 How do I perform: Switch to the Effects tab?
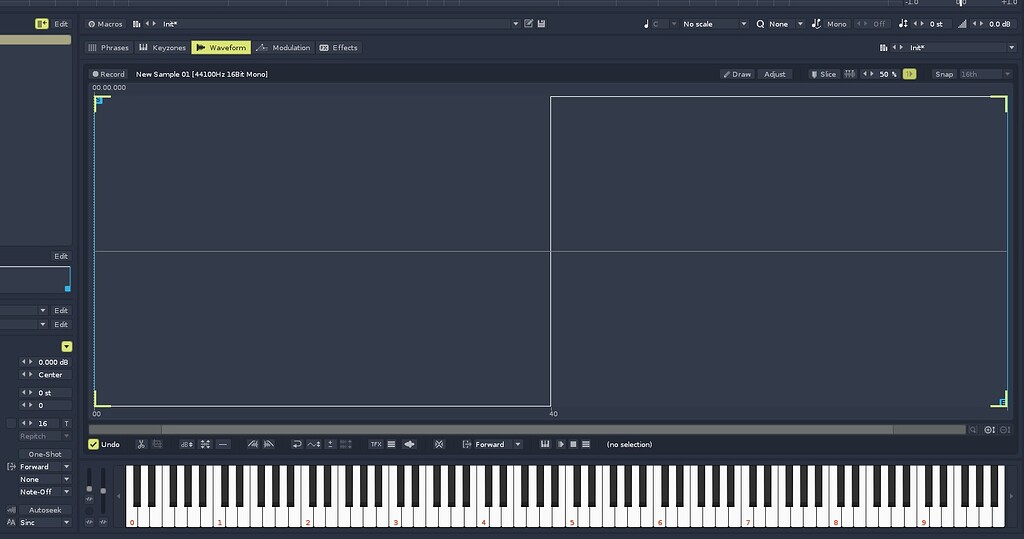338,48
